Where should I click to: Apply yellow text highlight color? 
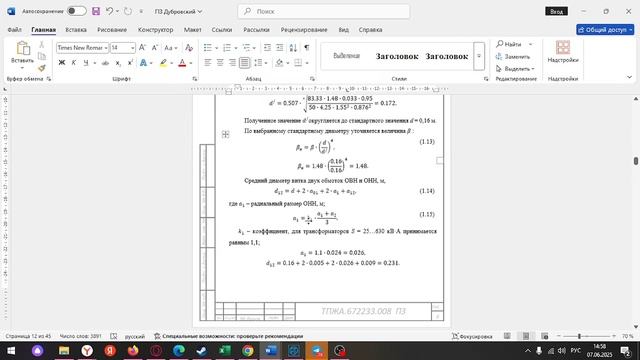[x=163, y=62]
